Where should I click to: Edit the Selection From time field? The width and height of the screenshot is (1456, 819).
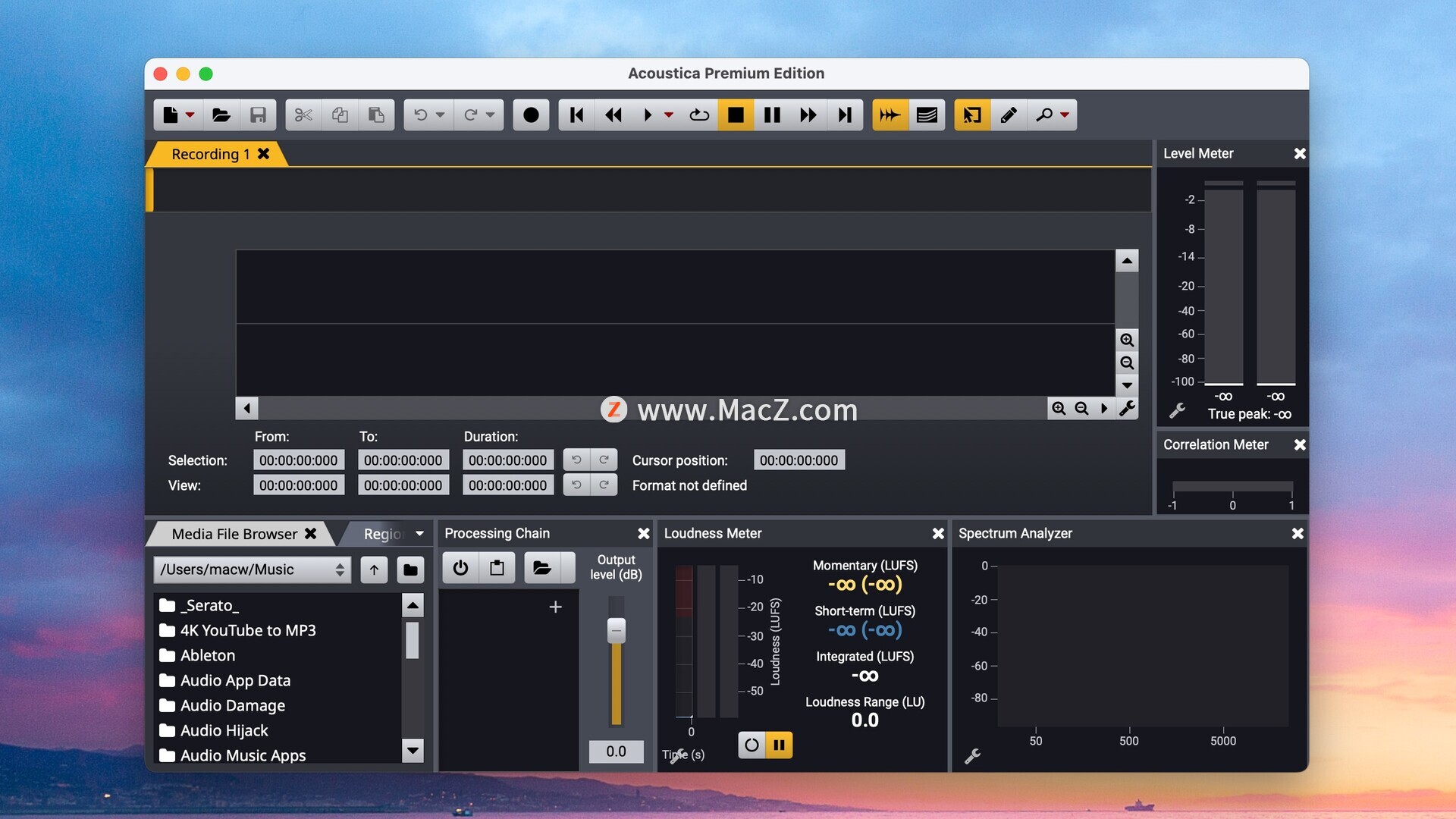point(299,460)
